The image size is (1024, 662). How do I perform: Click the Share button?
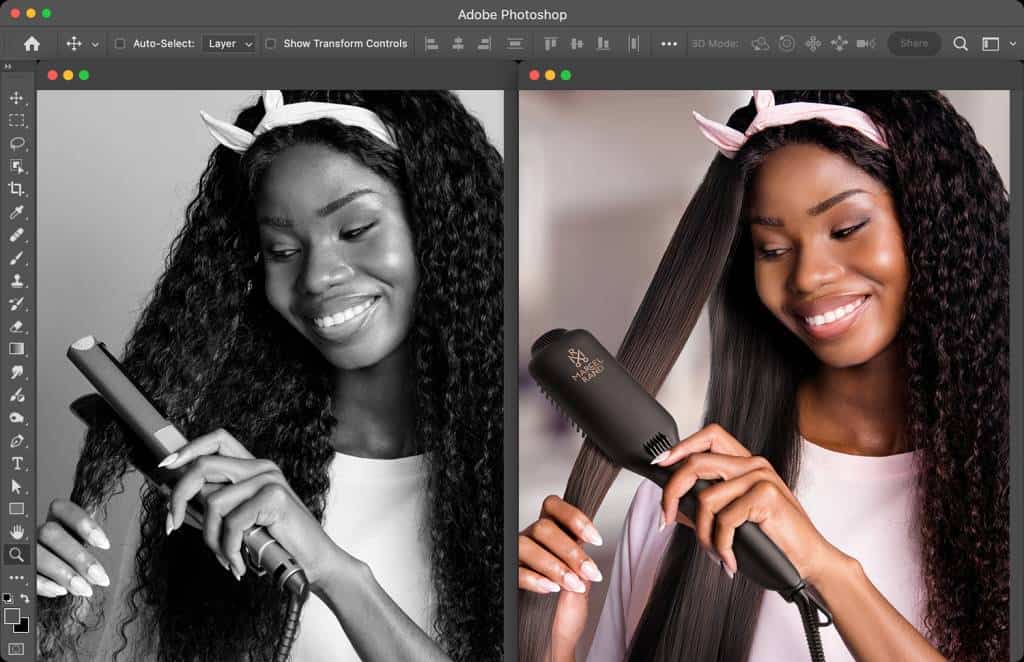tap(914, 44)
